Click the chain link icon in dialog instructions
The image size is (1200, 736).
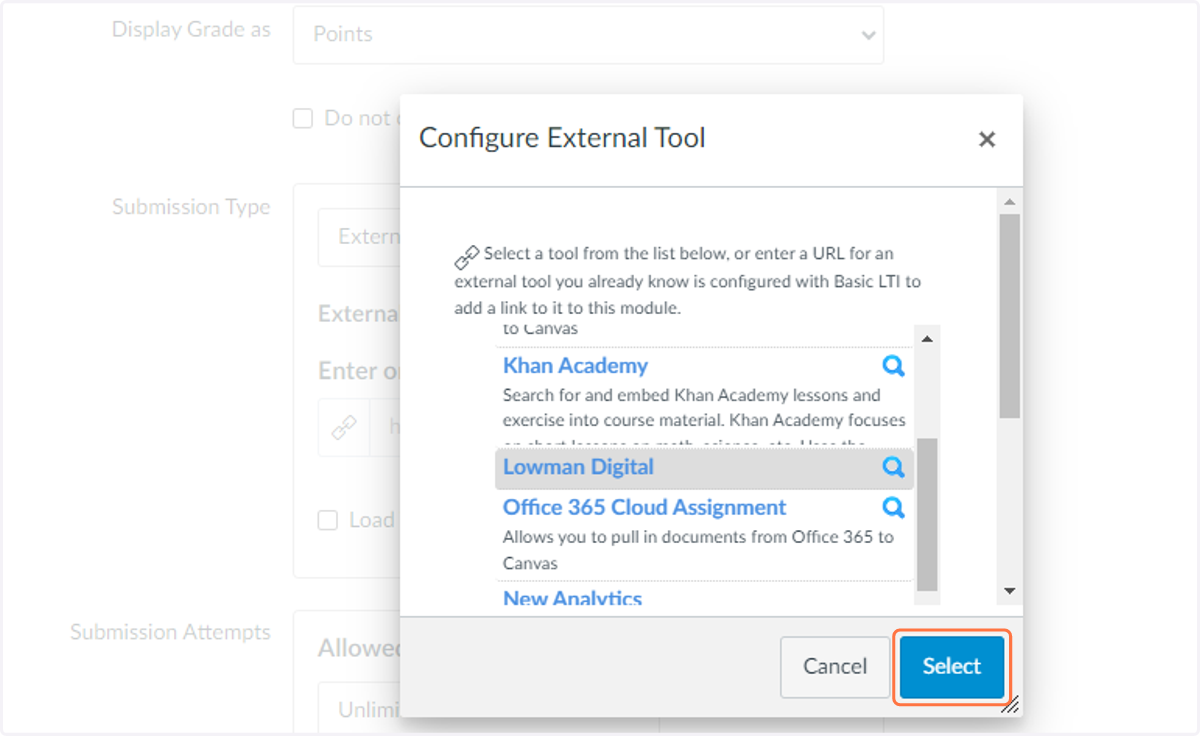(x=466, y=257)
